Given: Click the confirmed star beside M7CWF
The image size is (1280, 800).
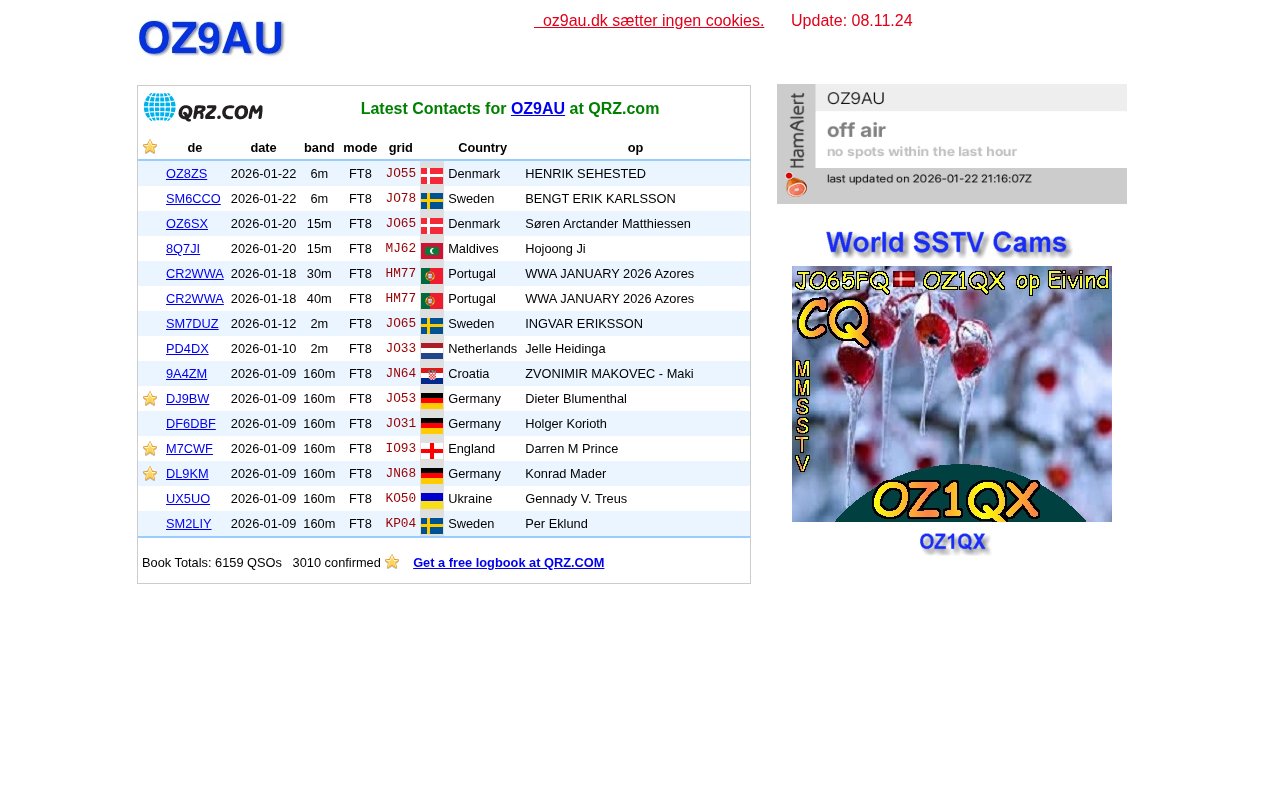Looking at the screenshot, I should (150, 449).
